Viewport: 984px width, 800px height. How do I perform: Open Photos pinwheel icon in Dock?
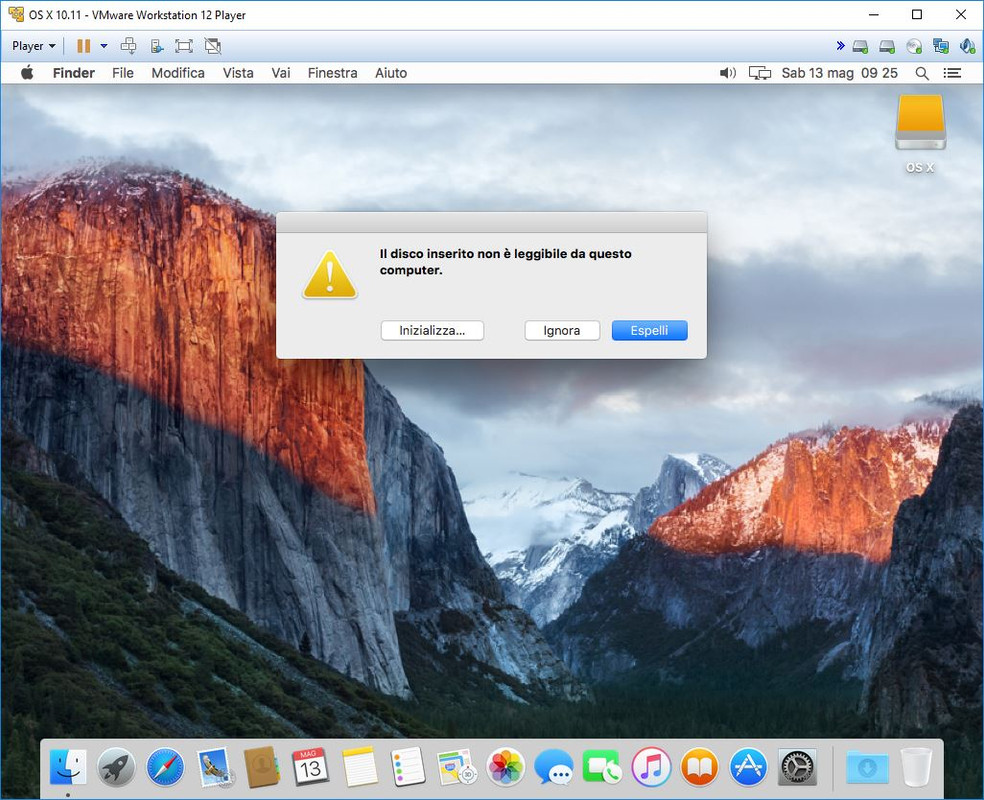(505, 766)
